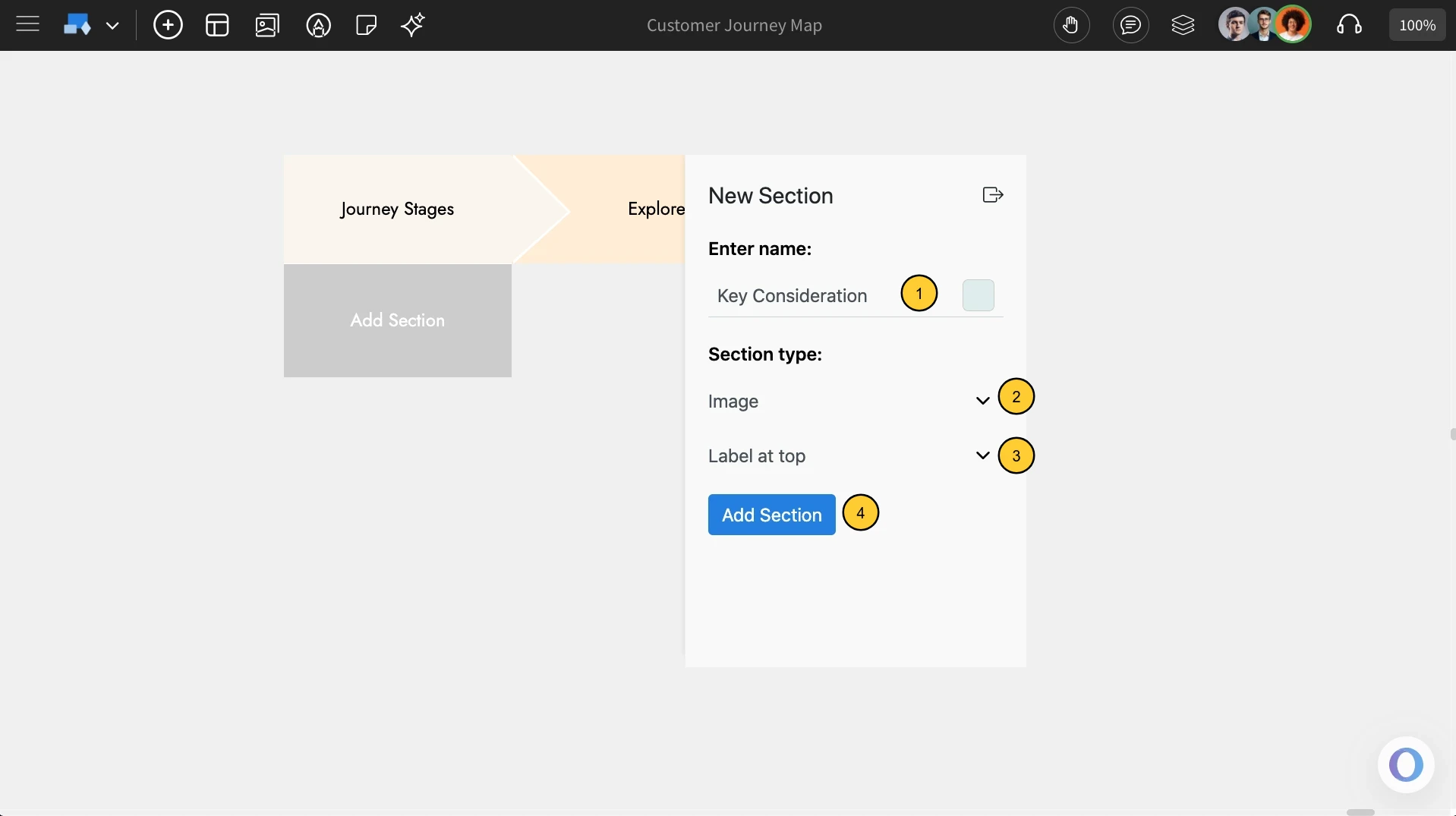Open the Label at top dropdown
Screen dimensions: 1456x816
(982, 455)
